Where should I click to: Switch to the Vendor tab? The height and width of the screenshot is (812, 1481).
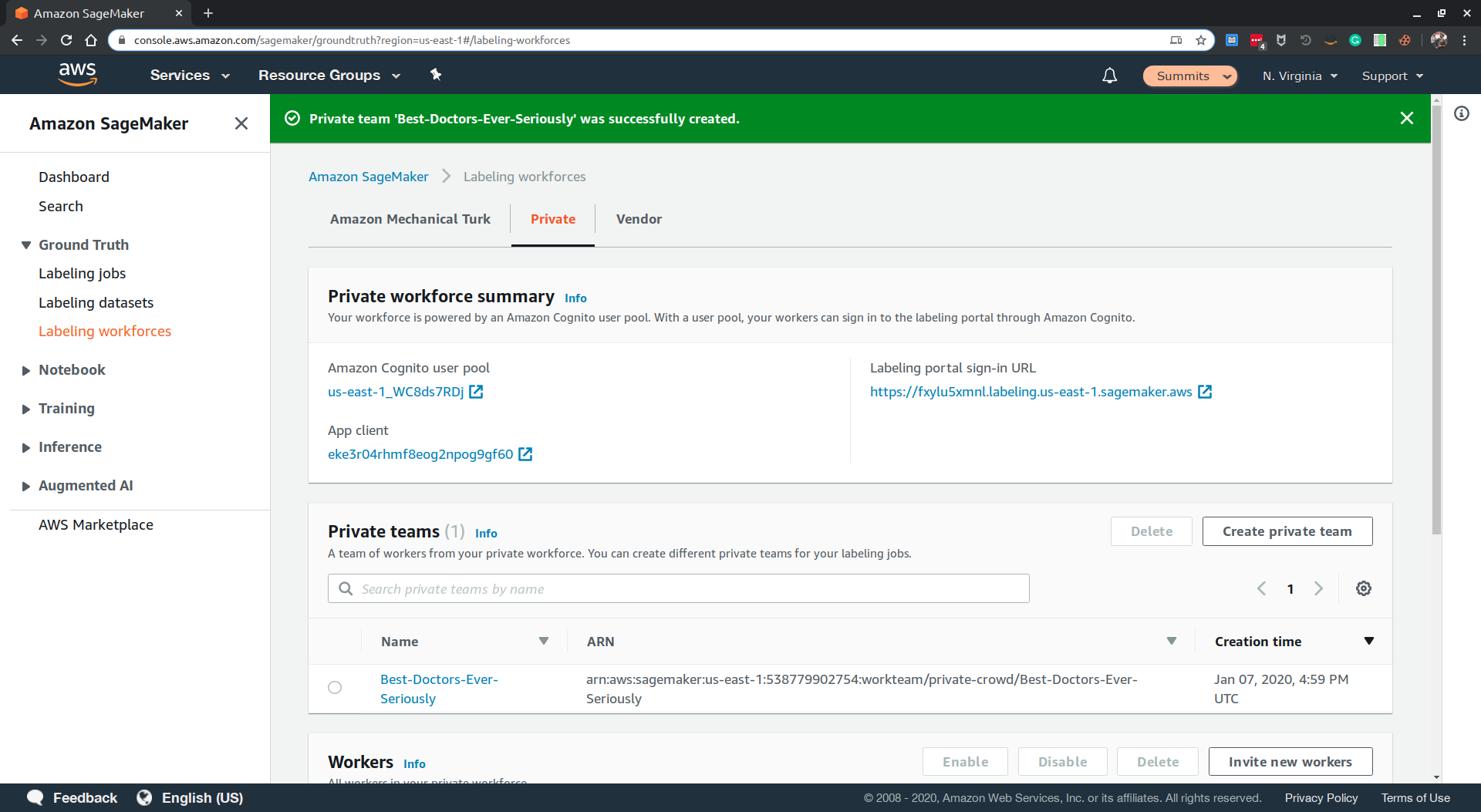pos(639,219)
